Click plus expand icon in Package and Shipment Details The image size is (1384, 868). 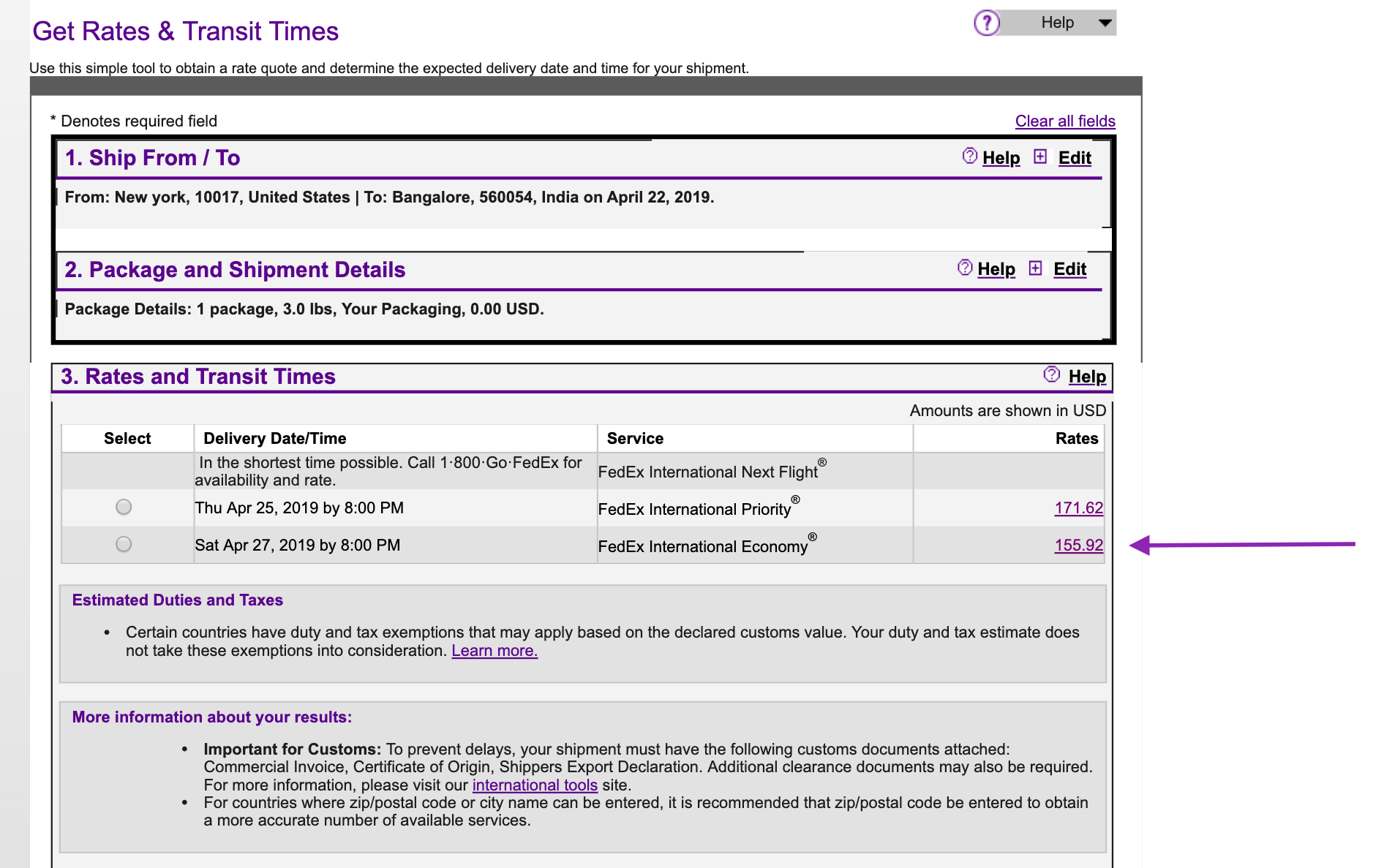[x=1035, y=268]
